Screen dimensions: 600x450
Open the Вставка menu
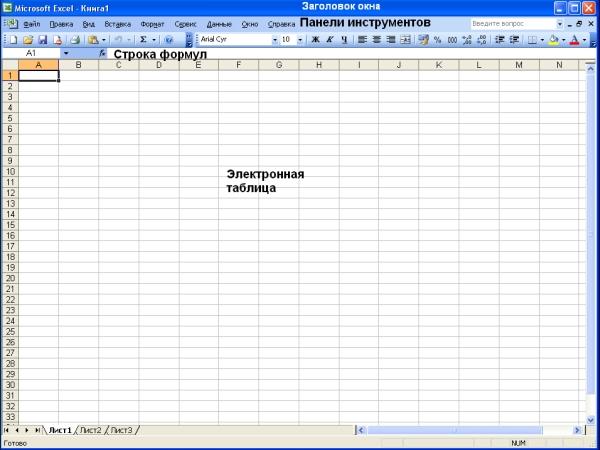click(x=118, y=23)
